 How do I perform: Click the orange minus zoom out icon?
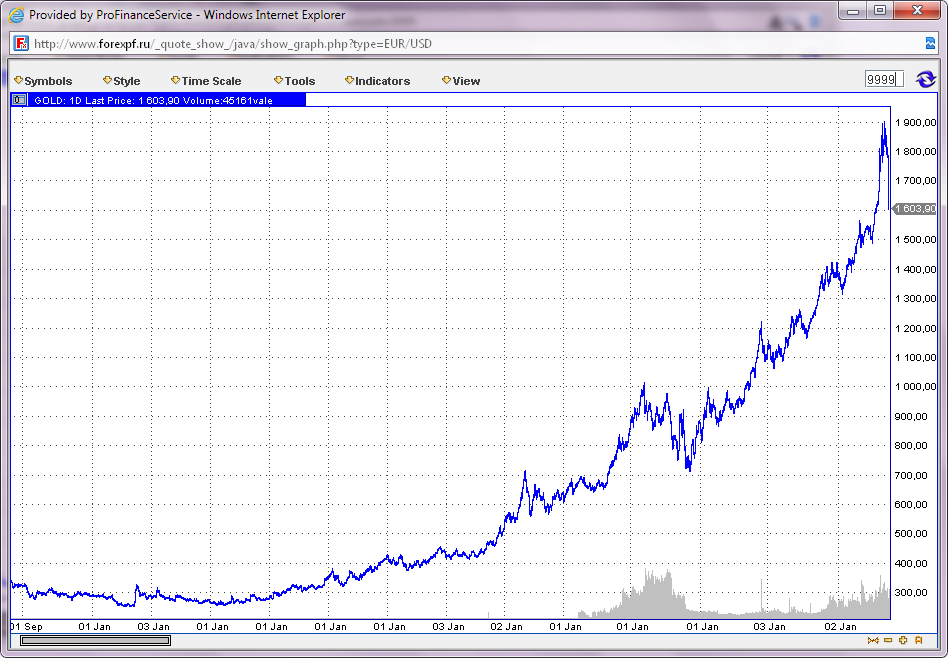pyautogui.click(x=888, y=640)
